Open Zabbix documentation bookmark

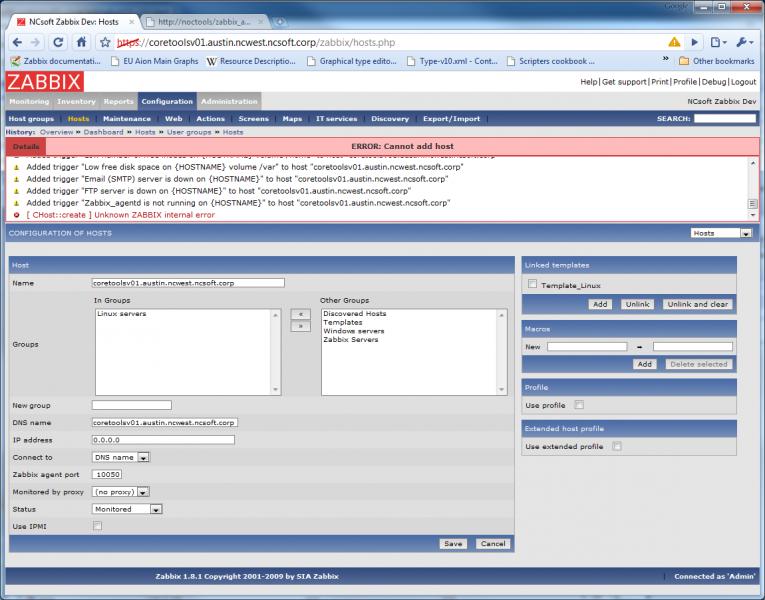56,61
